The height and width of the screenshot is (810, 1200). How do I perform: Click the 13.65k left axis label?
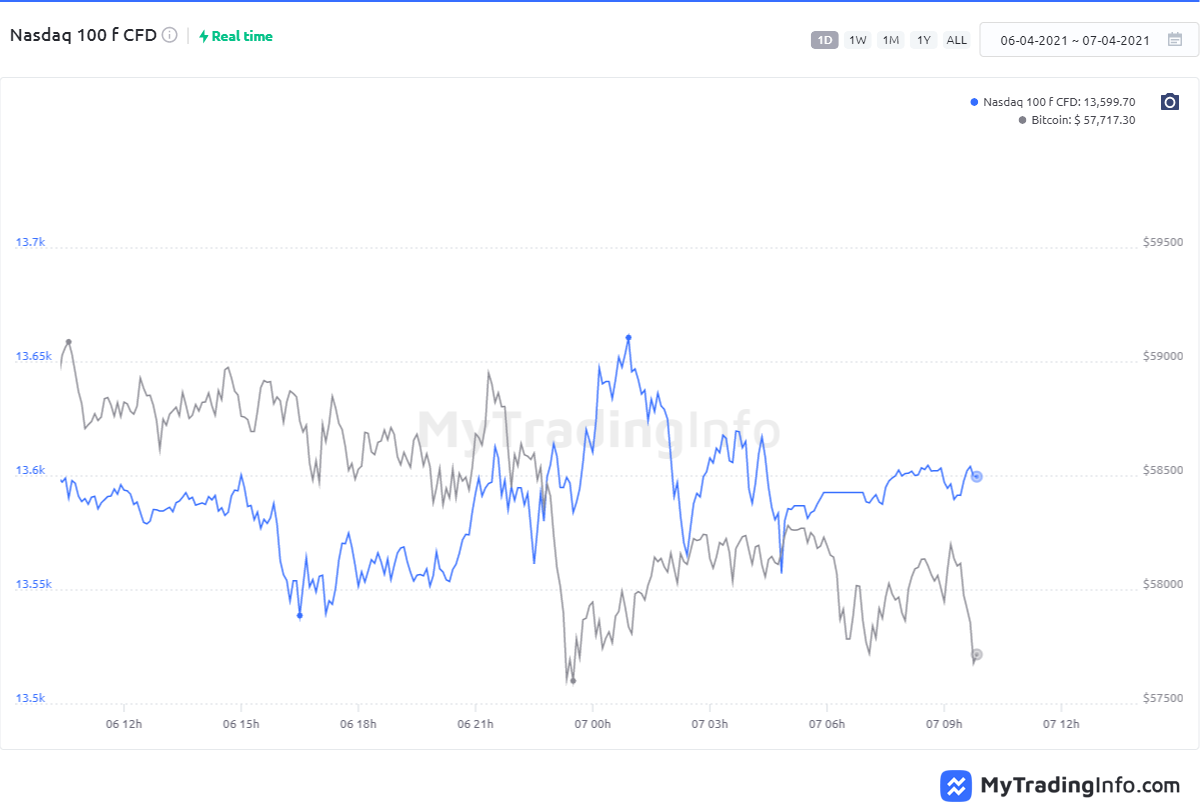pos(33,356)
